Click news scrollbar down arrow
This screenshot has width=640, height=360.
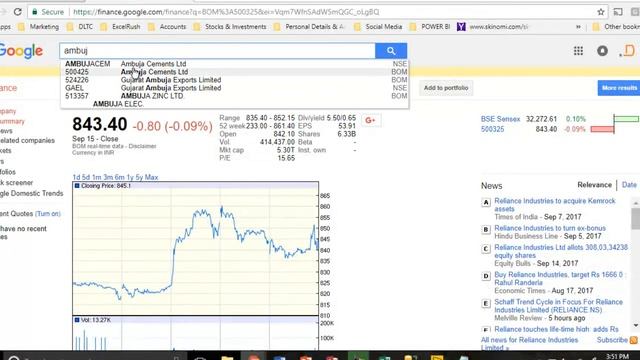tap(636, 325)
